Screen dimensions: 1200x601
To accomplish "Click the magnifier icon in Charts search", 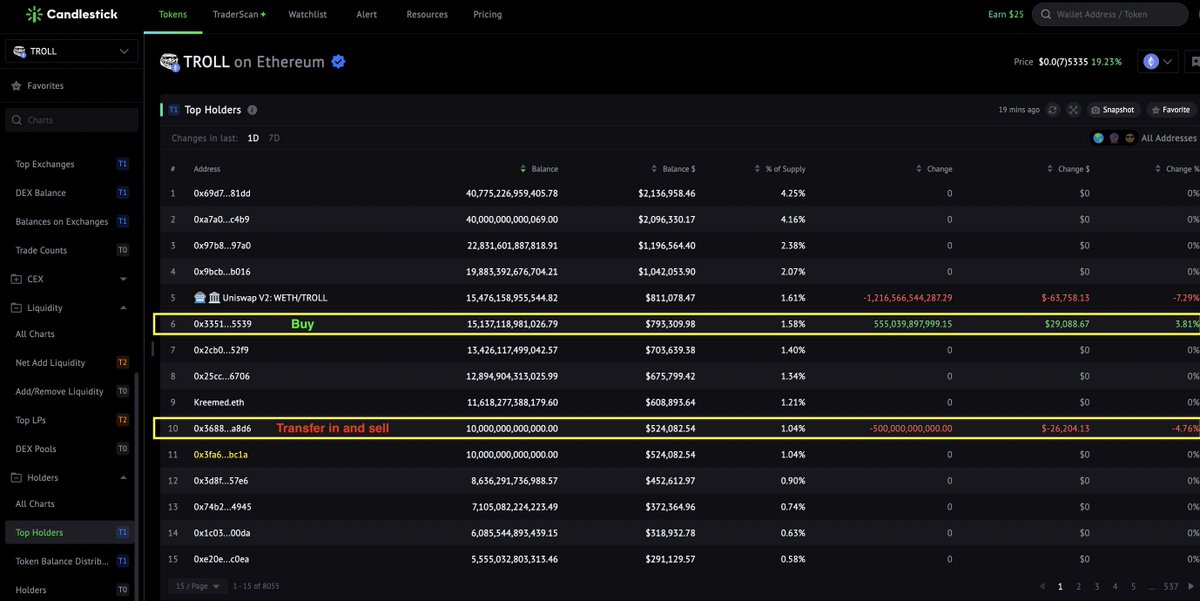I will tap(17, 120).
